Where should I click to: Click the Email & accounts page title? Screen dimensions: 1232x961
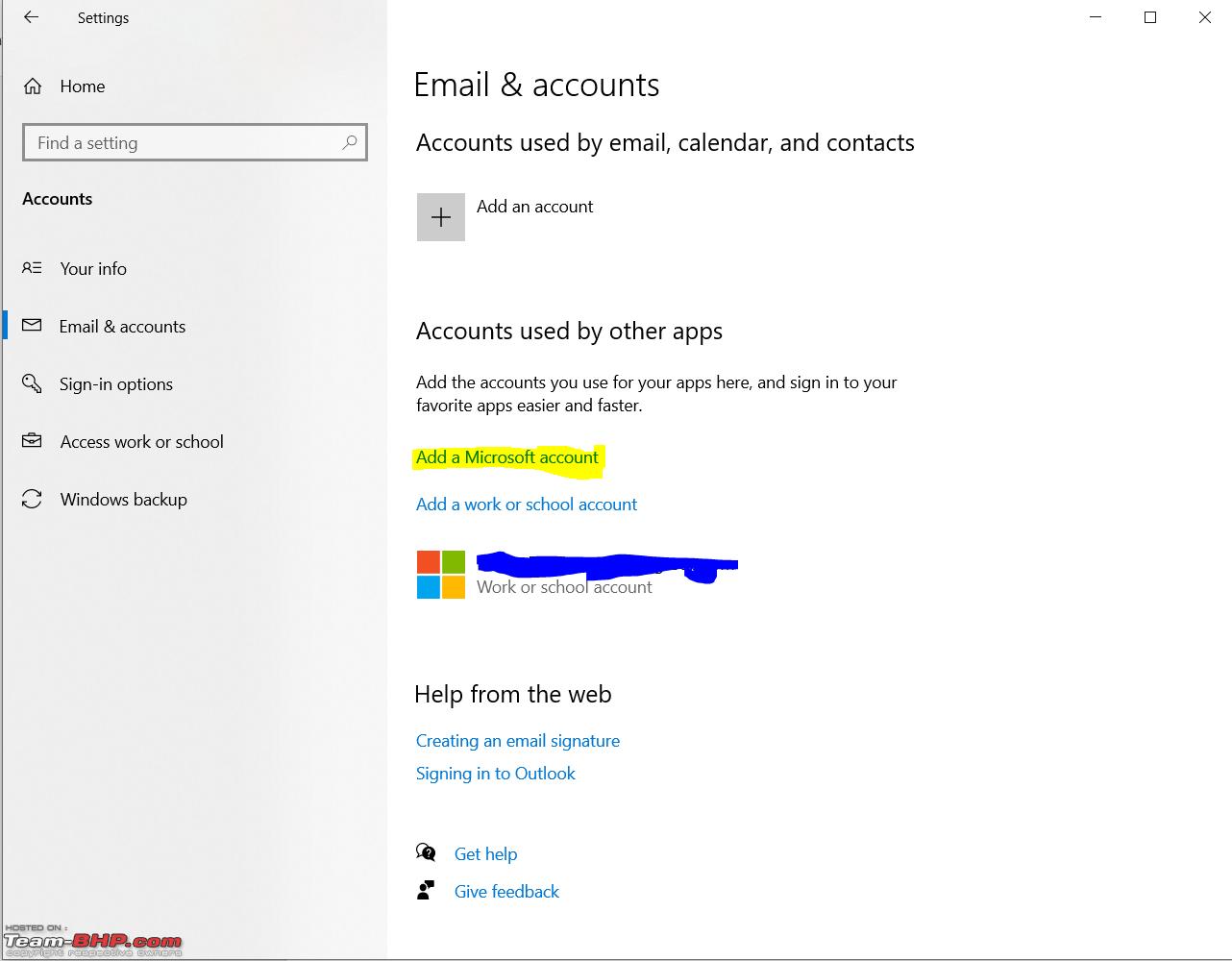click(x=536, y=85)
